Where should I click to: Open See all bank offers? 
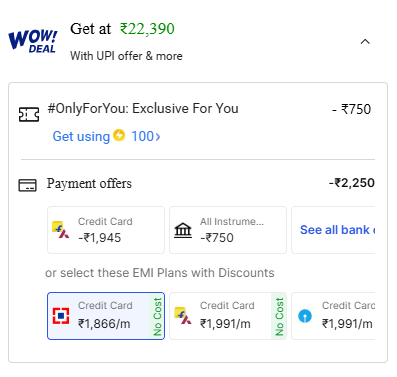(333, 230)
